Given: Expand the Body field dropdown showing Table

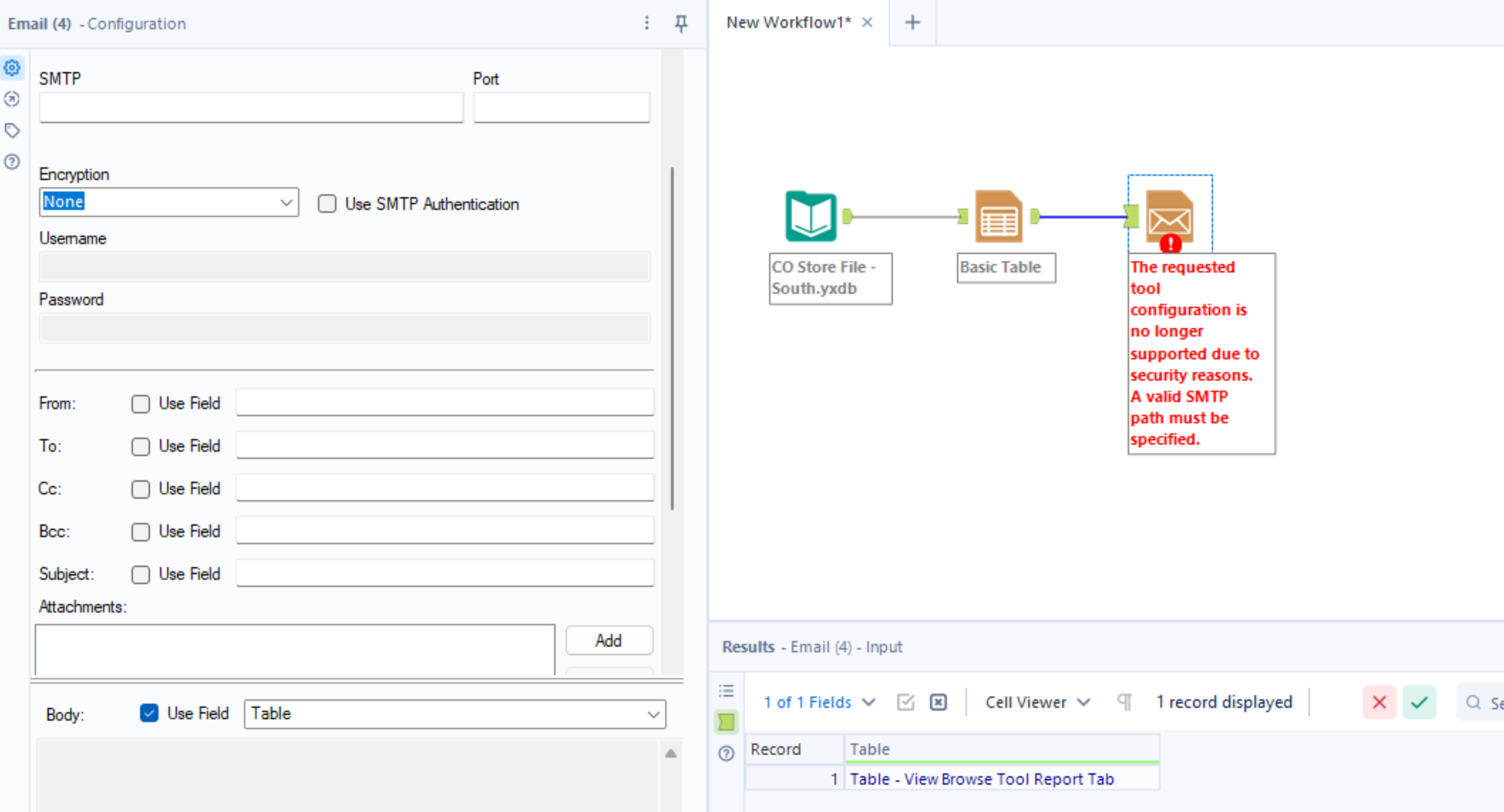Looking at the screenshot, I should (654, 714).
